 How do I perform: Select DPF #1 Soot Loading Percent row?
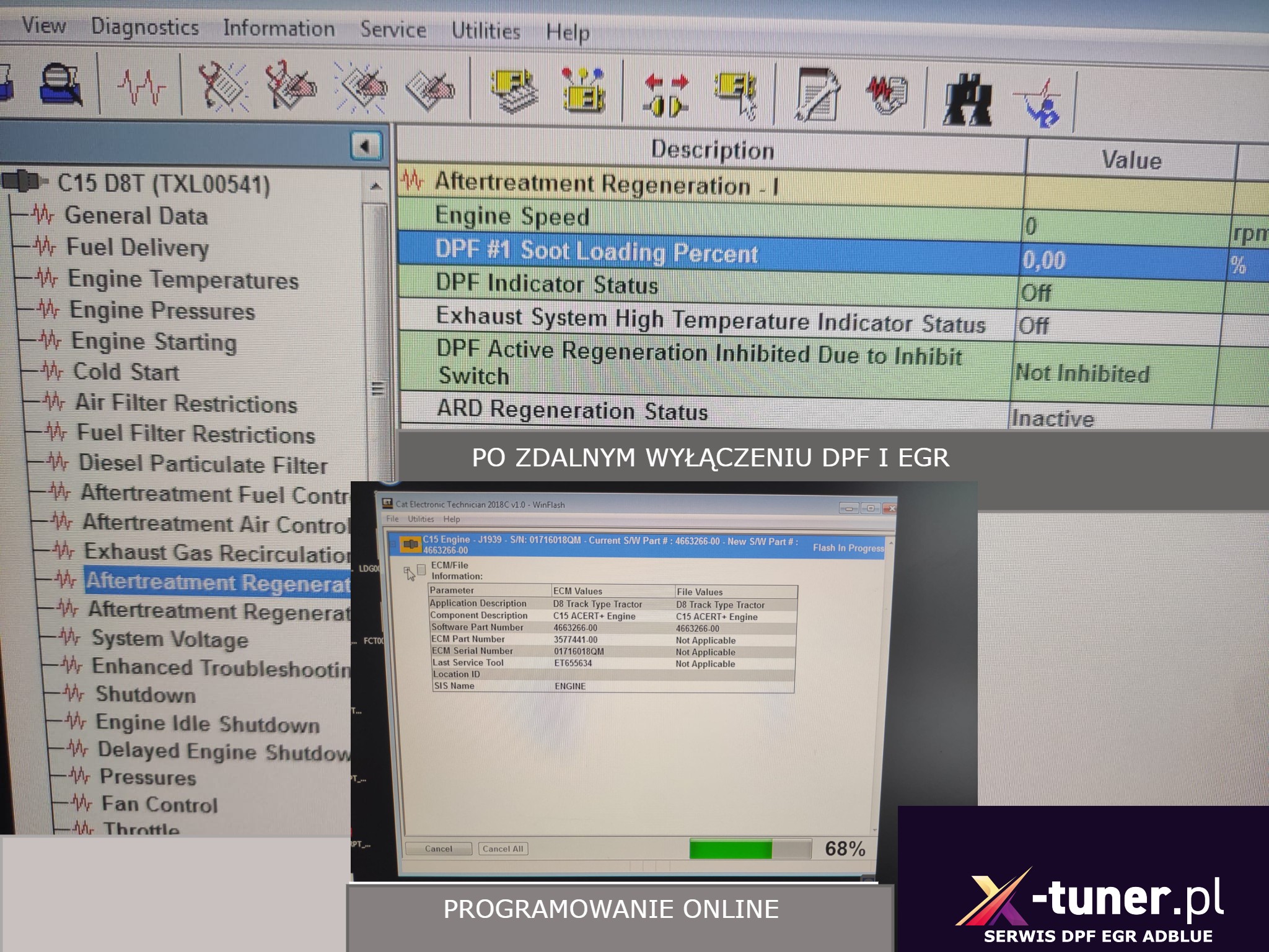point(596,252)
